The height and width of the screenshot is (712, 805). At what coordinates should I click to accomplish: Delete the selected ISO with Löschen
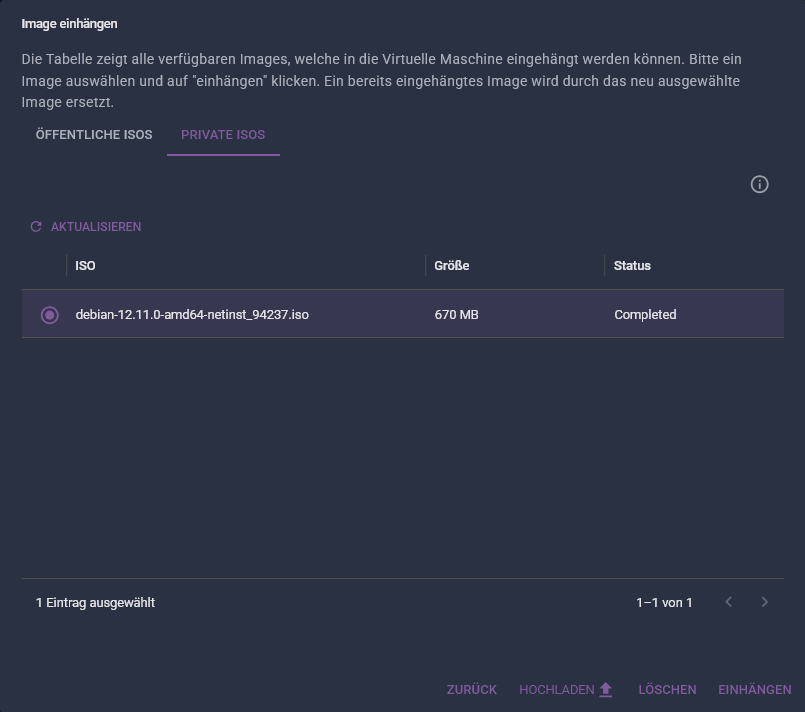(x=667, y=689)
